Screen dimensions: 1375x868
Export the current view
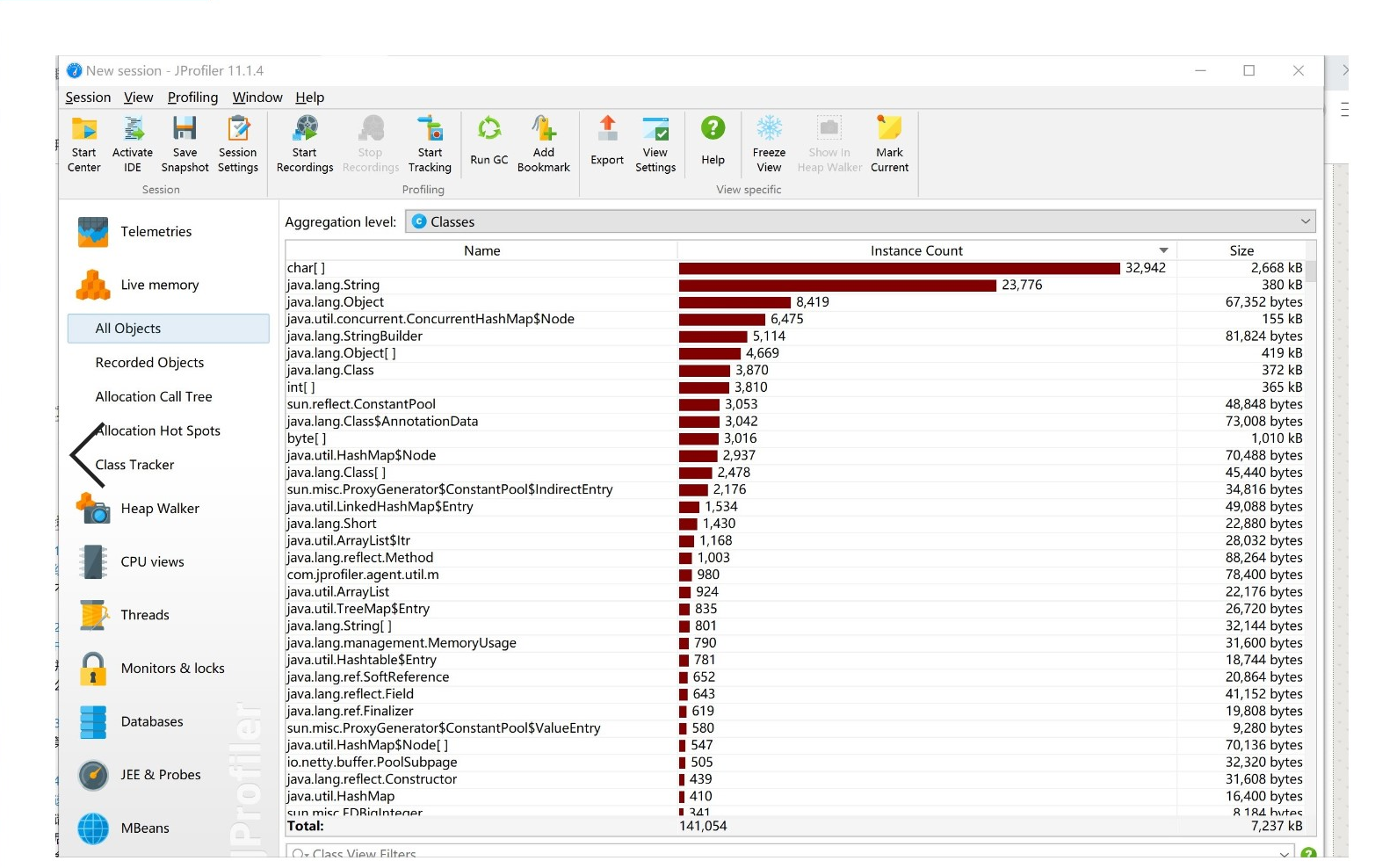[607, 141]
